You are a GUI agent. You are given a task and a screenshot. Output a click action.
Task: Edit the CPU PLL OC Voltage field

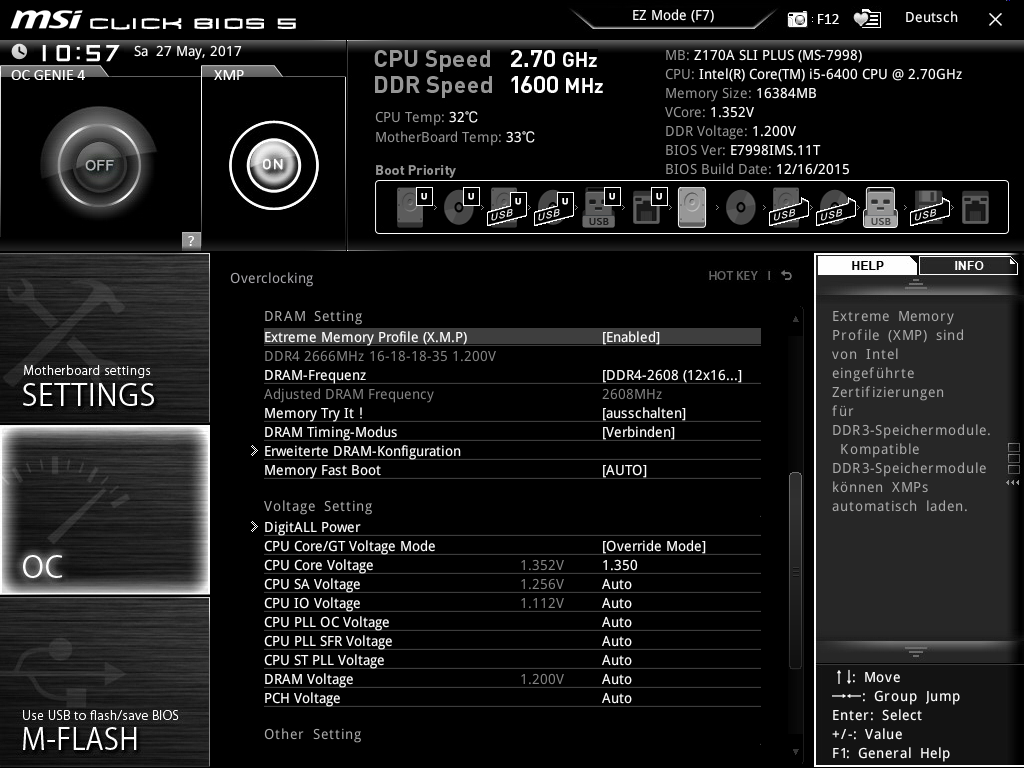tap(616, 622)
